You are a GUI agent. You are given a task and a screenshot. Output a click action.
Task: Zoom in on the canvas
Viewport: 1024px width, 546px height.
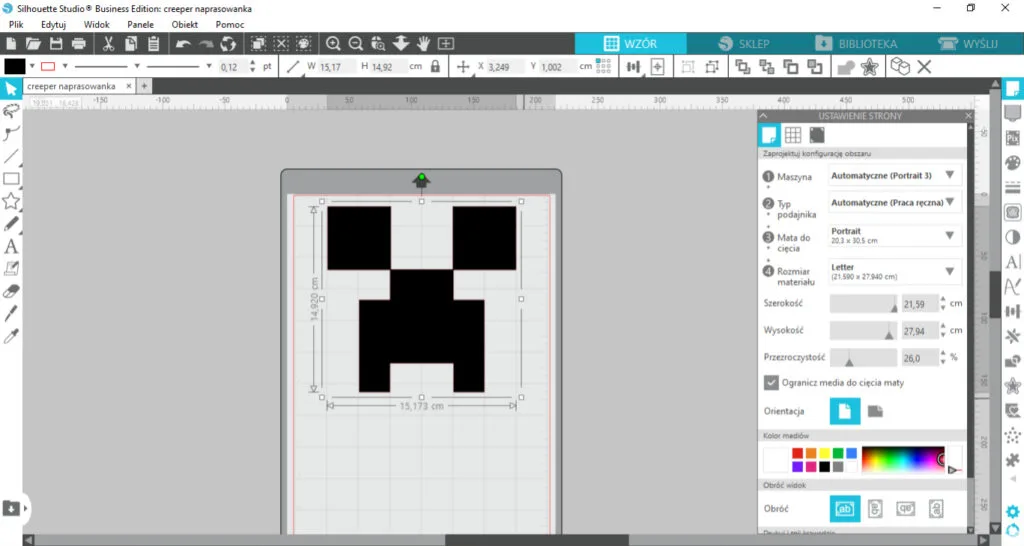333,44
